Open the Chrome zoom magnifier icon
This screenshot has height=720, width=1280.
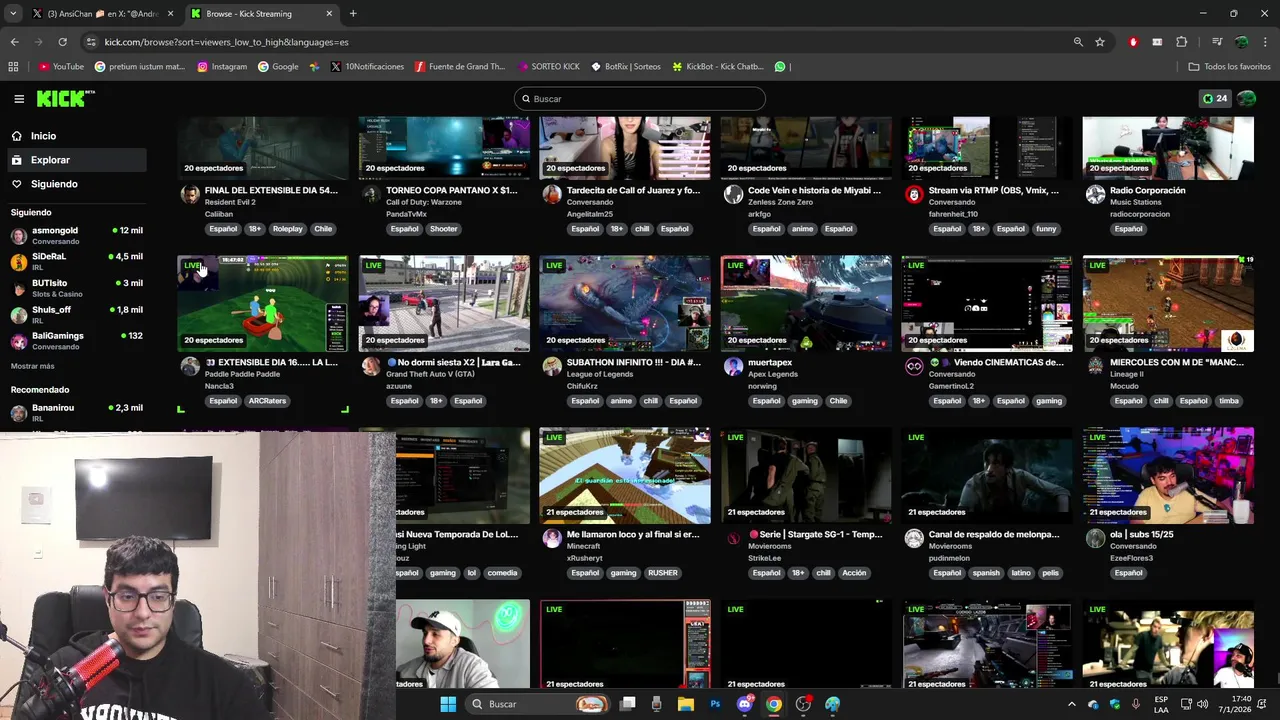coord(1078,42)
